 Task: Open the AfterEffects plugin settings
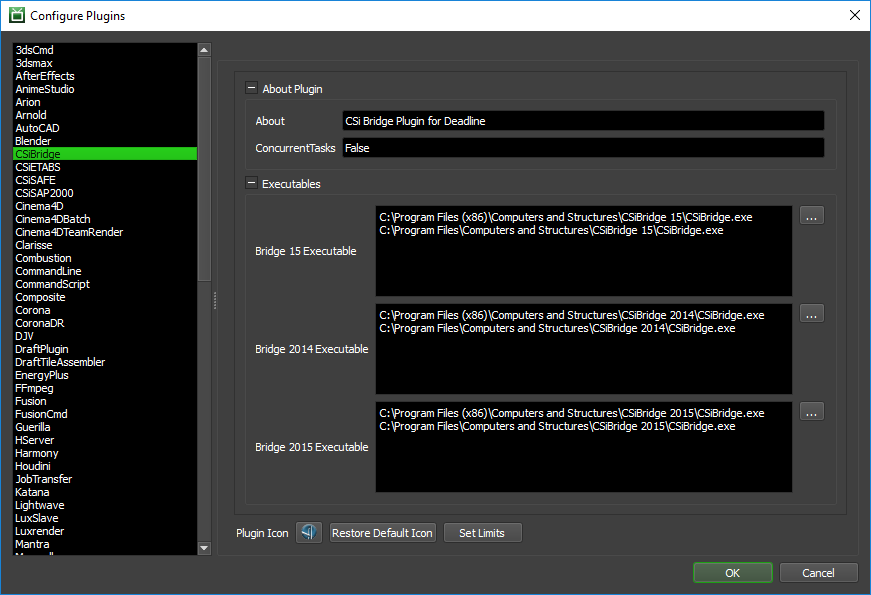tap(45, 76)
